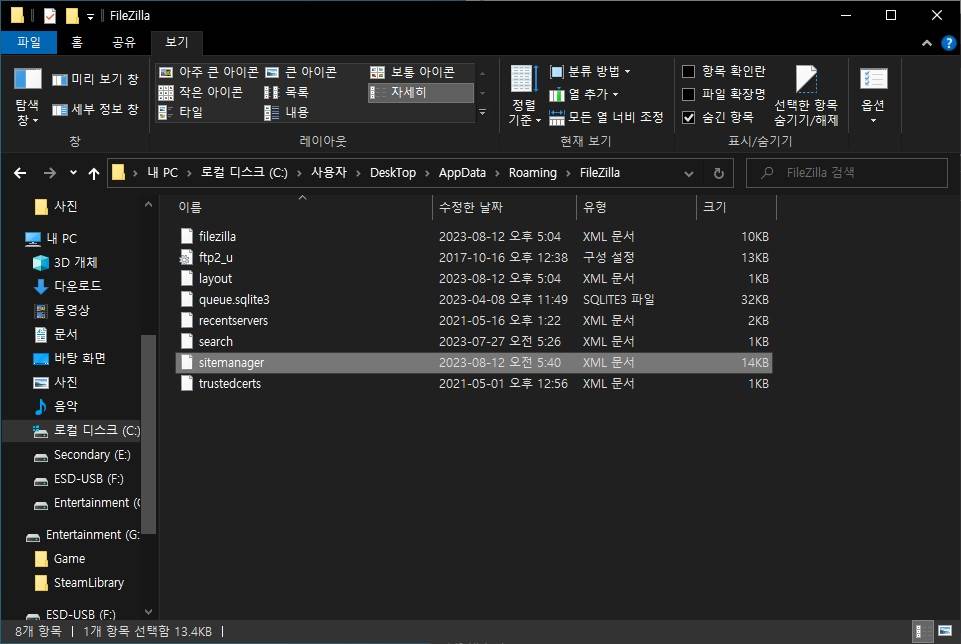
Task: Click Roaming in the address breadcrumb
Action: point(532,173)
